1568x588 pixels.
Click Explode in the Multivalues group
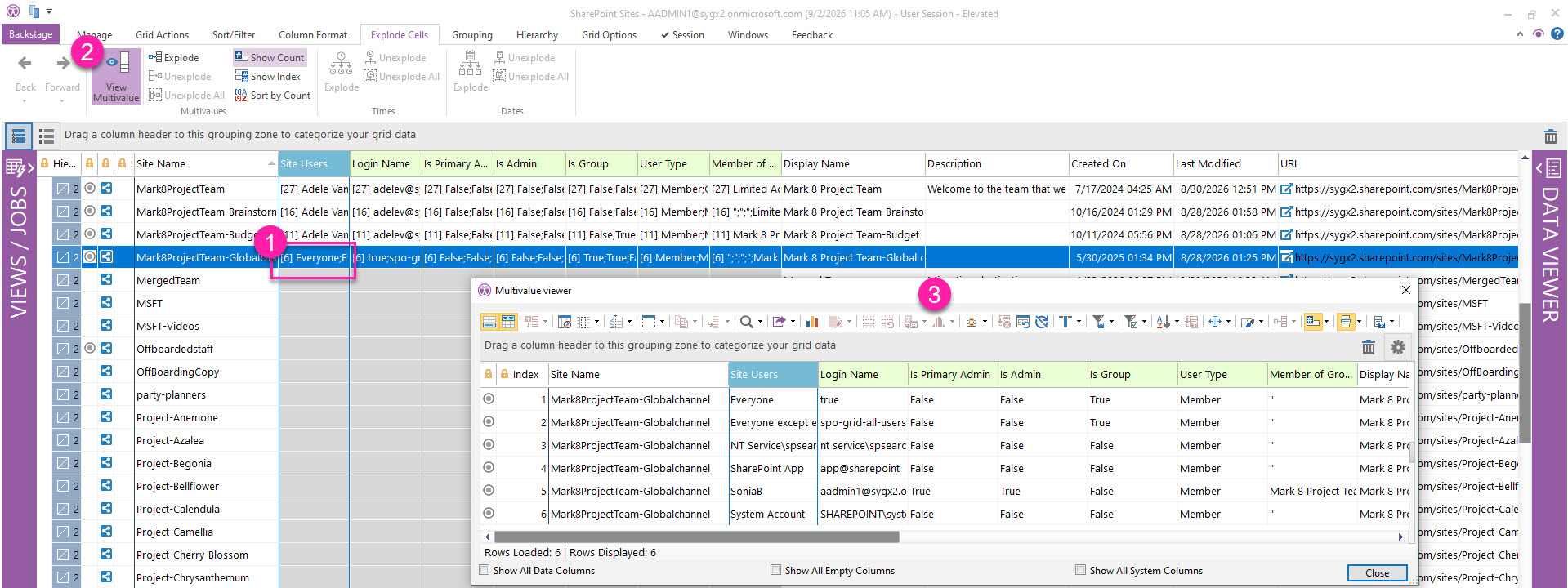[173, 58]
